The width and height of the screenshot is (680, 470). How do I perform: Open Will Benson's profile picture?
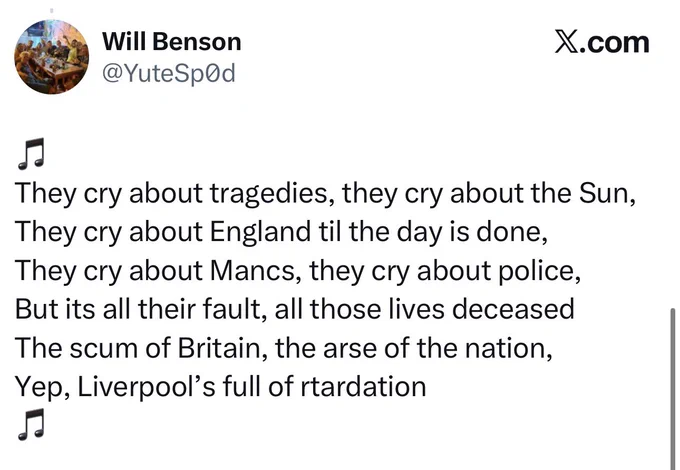pyautogui.click(x=52, y=57)
